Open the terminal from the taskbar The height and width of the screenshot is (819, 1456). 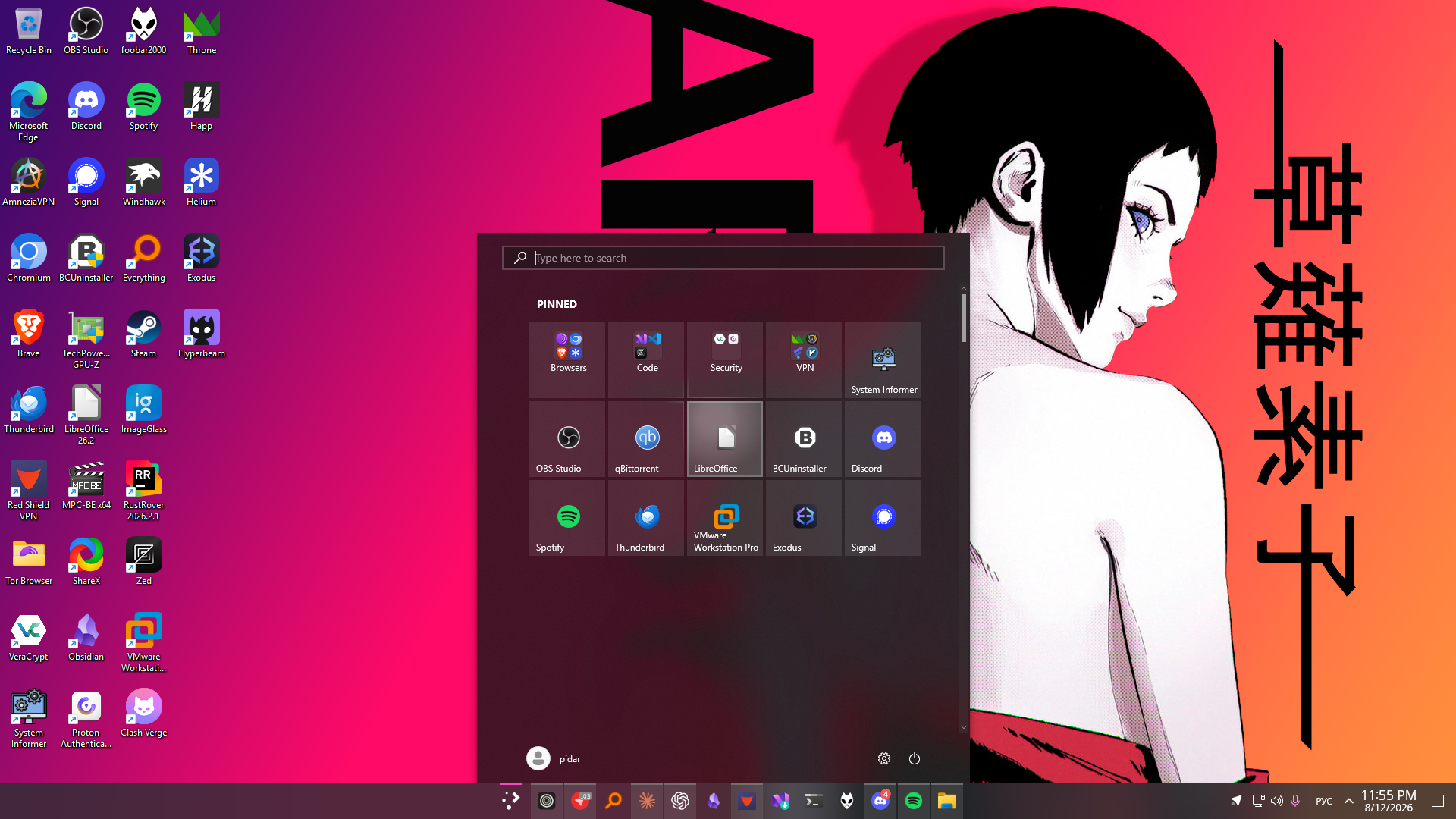[814, 801]
